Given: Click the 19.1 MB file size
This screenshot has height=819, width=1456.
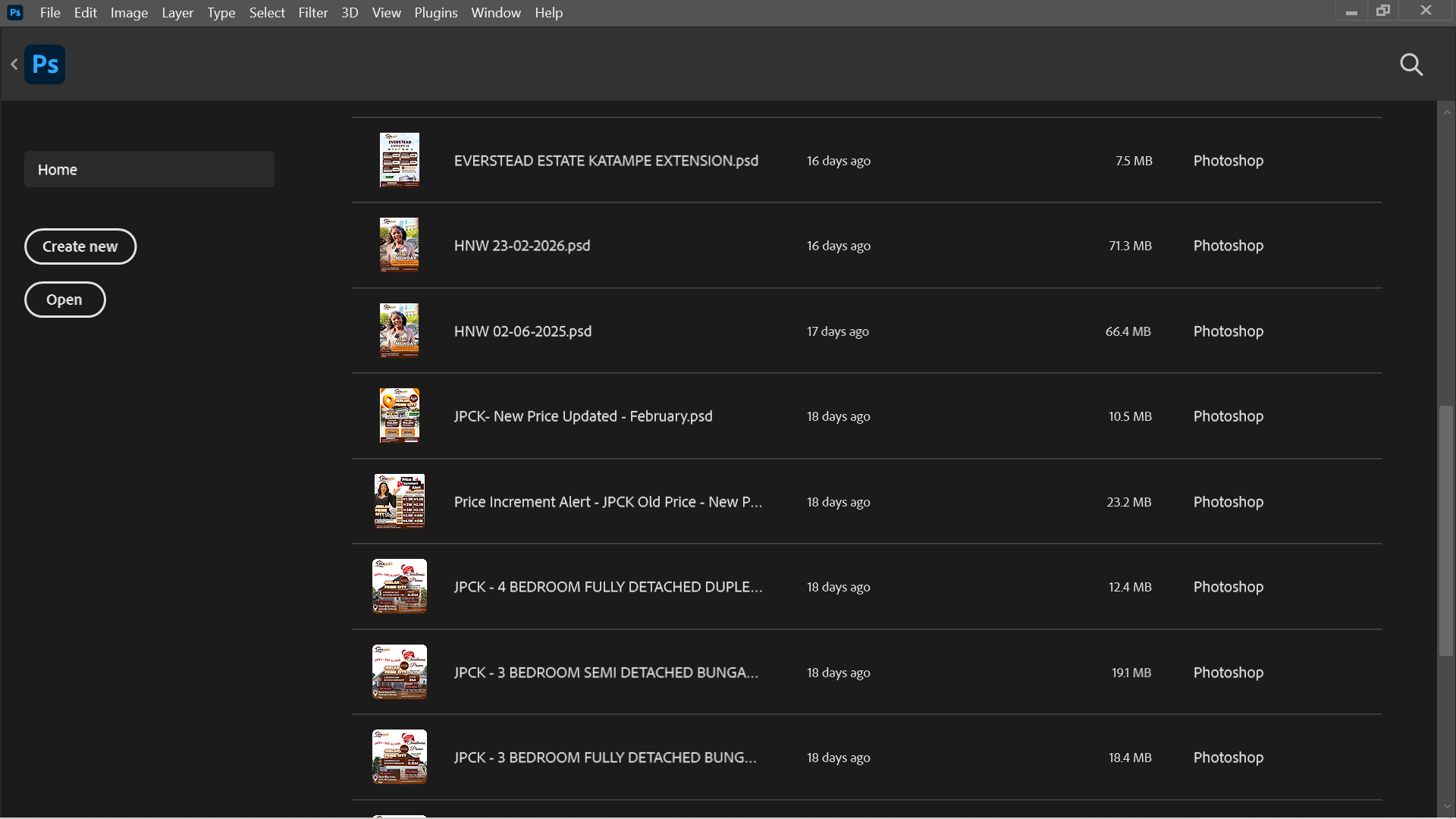Looking at the screenshot, I should coord(1131,673).
